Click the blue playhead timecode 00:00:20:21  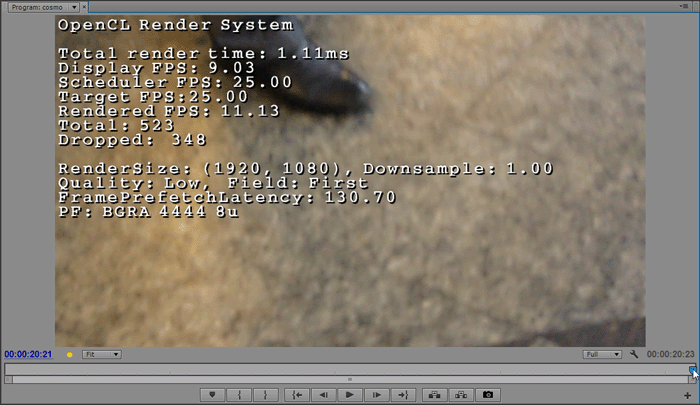pos(28,354)
